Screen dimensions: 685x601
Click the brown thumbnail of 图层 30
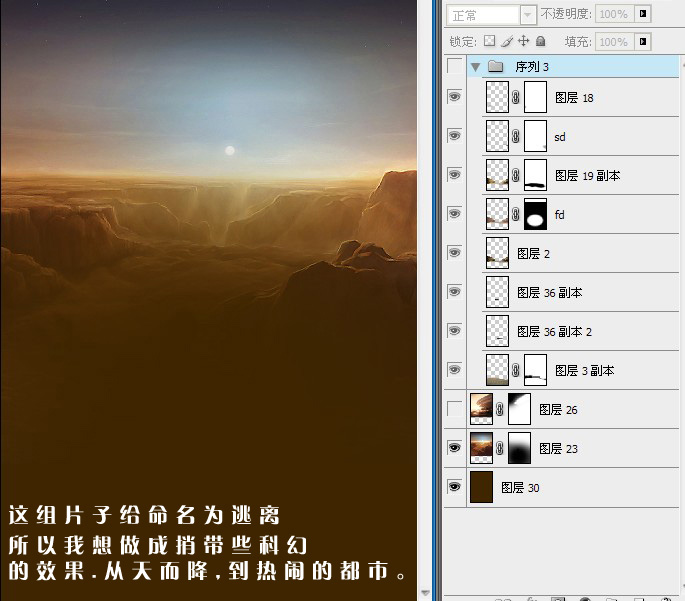tap(481, 487)
